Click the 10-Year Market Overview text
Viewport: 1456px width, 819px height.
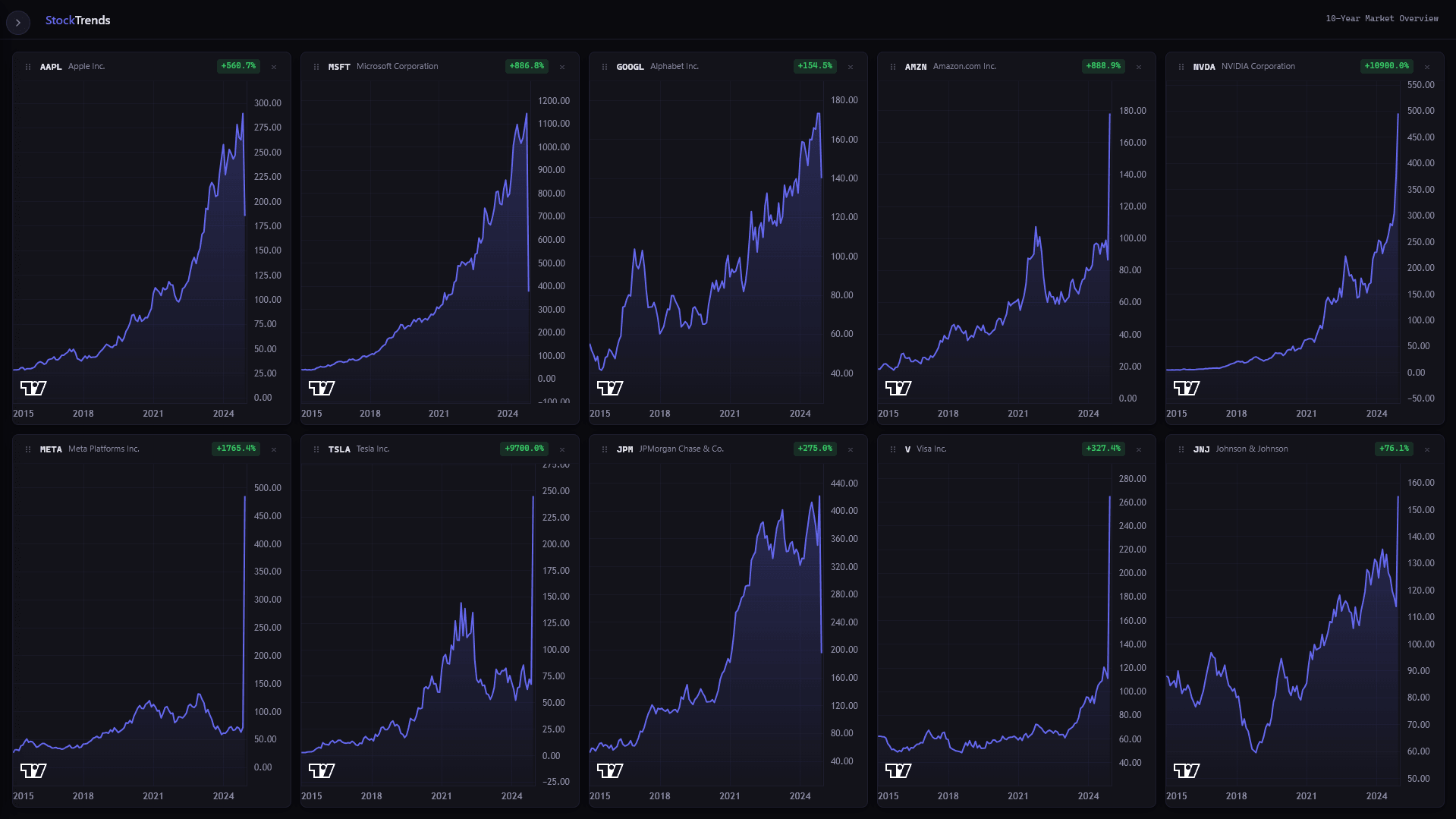(x=1382, y=18)
